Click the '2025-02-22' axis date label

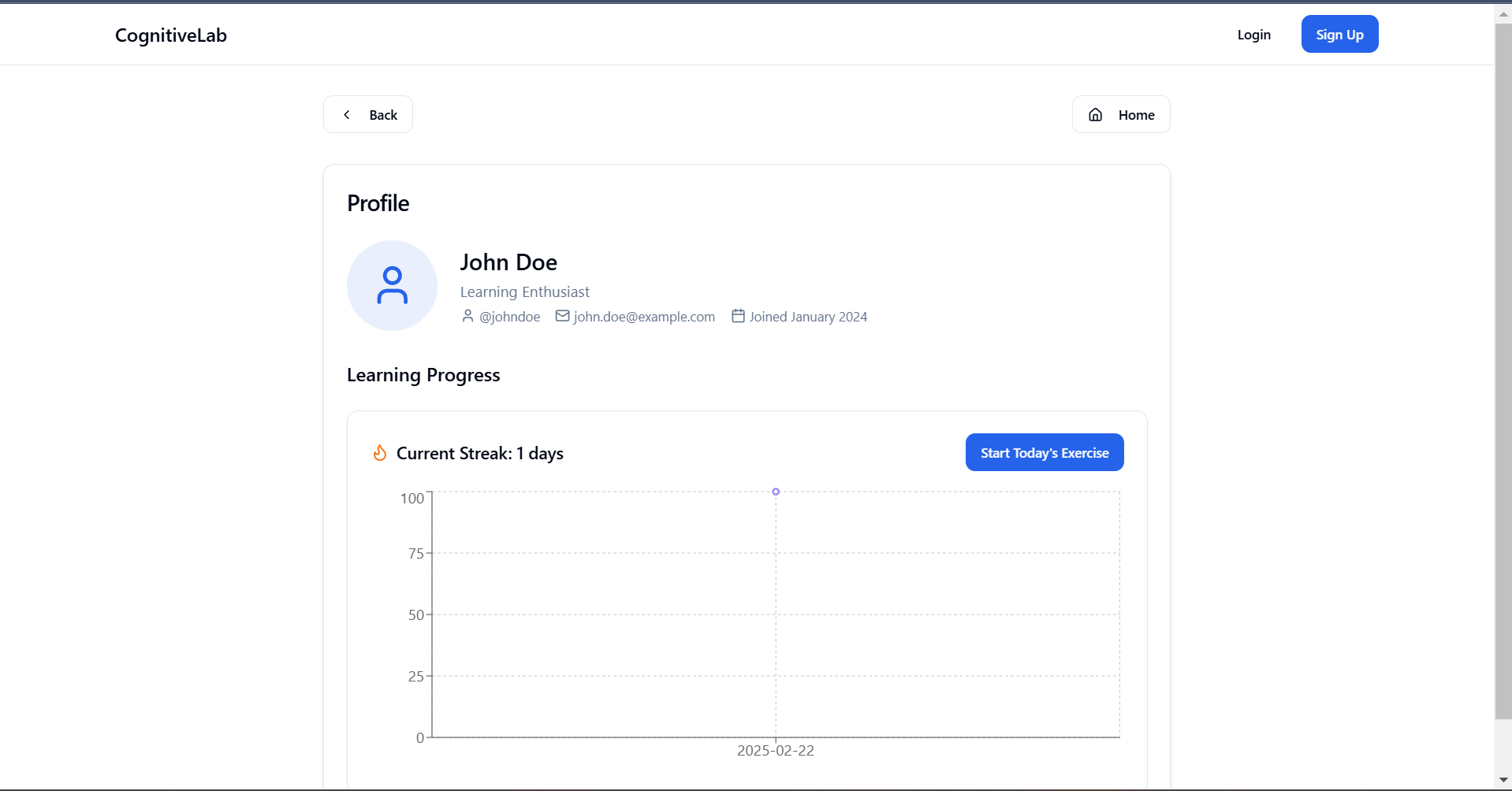[776, 751]
